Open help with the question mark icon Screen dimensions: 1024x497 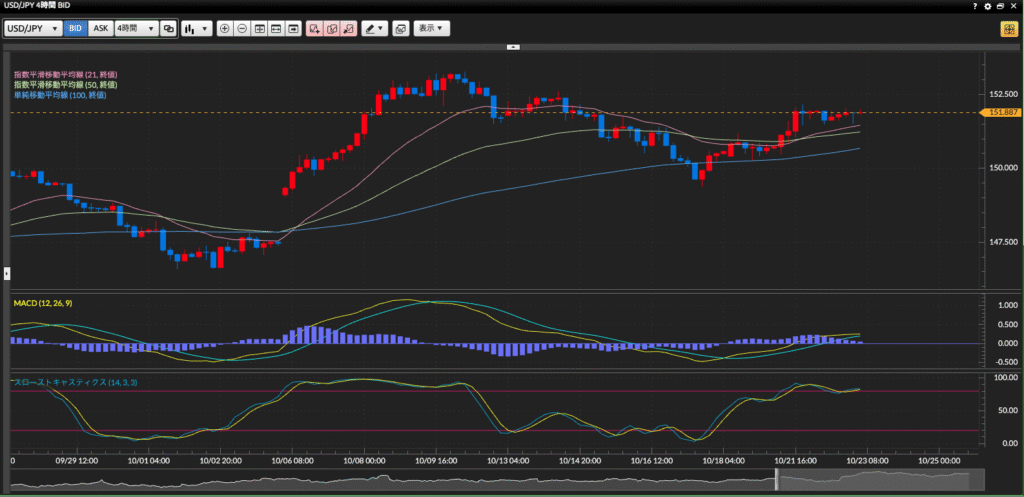point(975,6)
